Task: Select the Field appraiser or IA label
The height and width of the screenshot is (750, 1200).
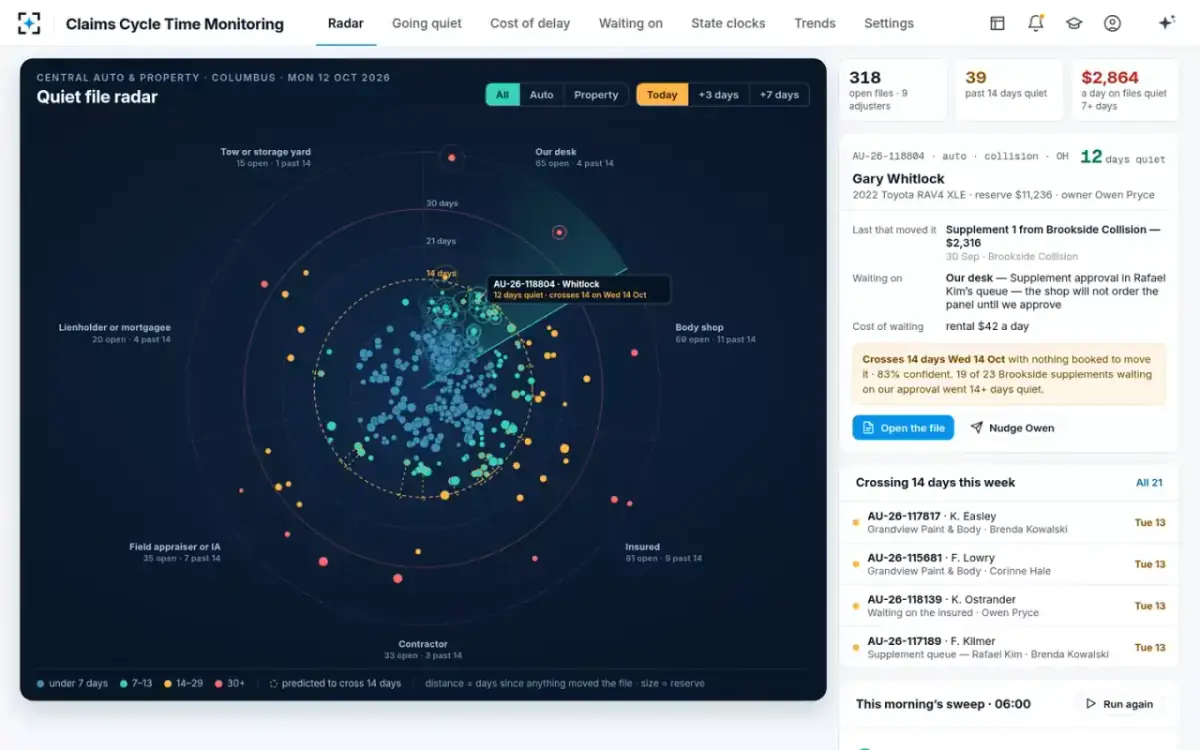Action: 175,552
